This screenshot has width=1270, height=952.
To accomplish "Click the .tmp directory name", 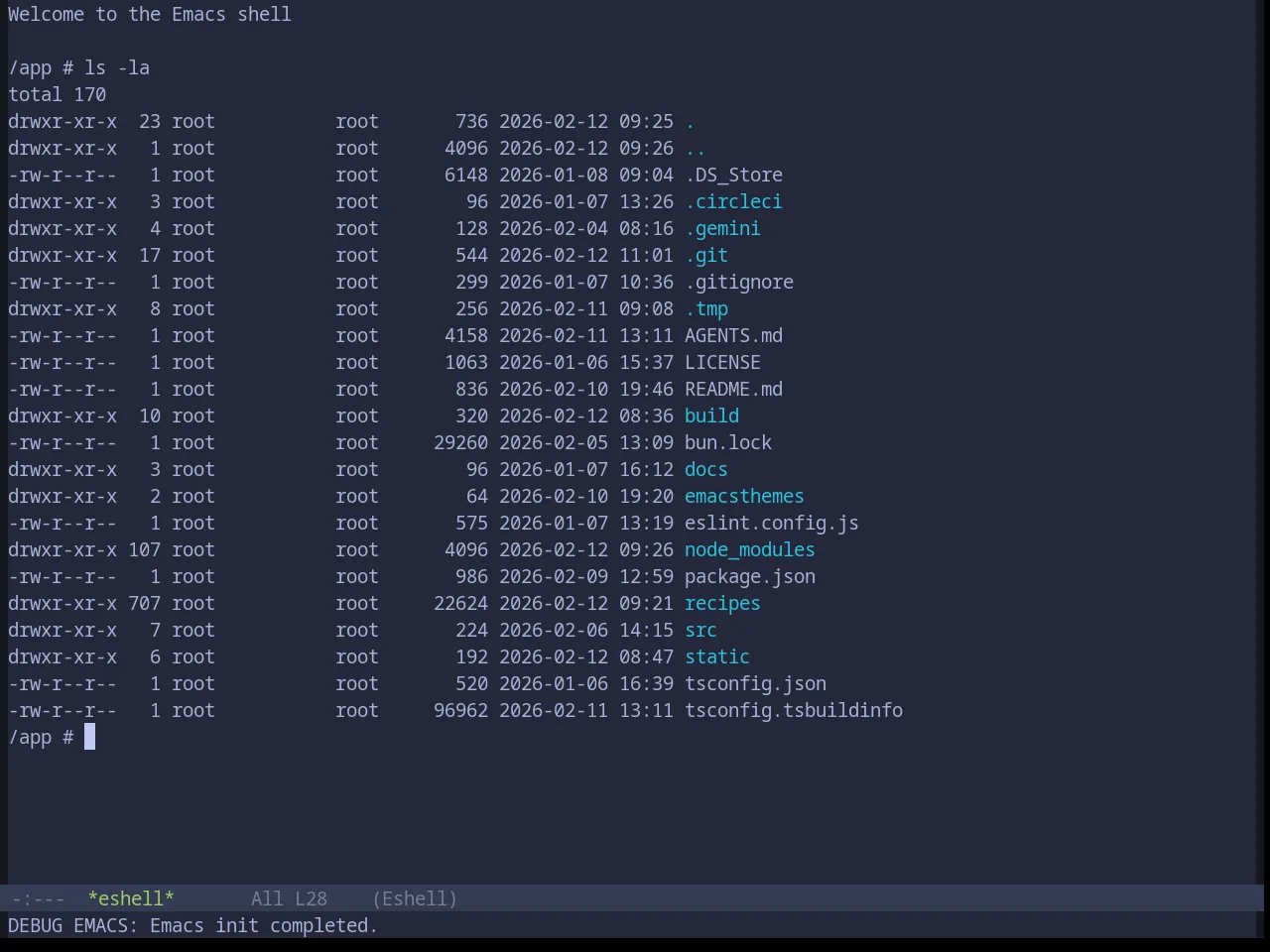I will click(x=706, y=308).
